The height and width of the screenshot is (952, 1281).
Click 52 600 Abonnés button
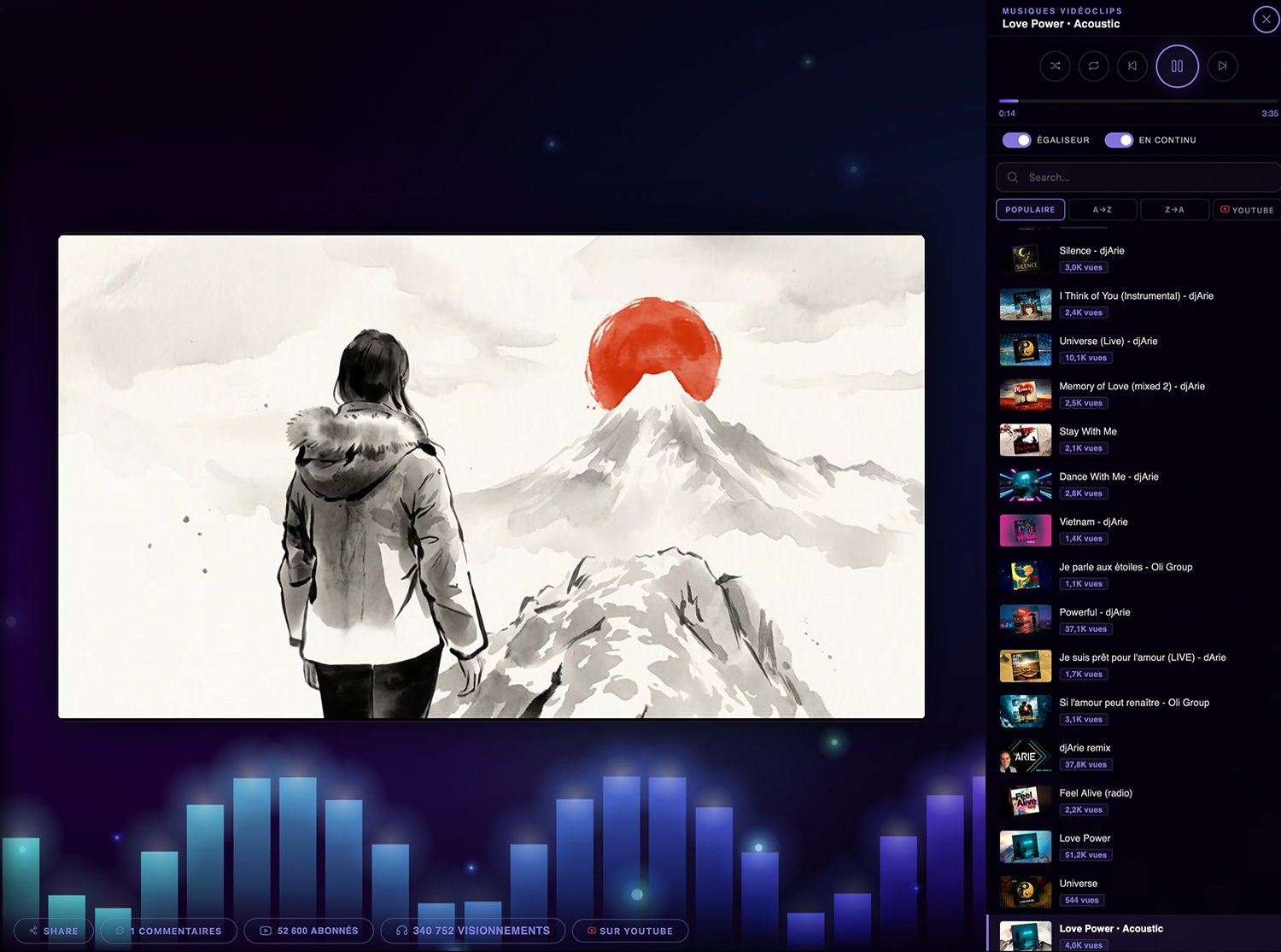tap(309, 931)
